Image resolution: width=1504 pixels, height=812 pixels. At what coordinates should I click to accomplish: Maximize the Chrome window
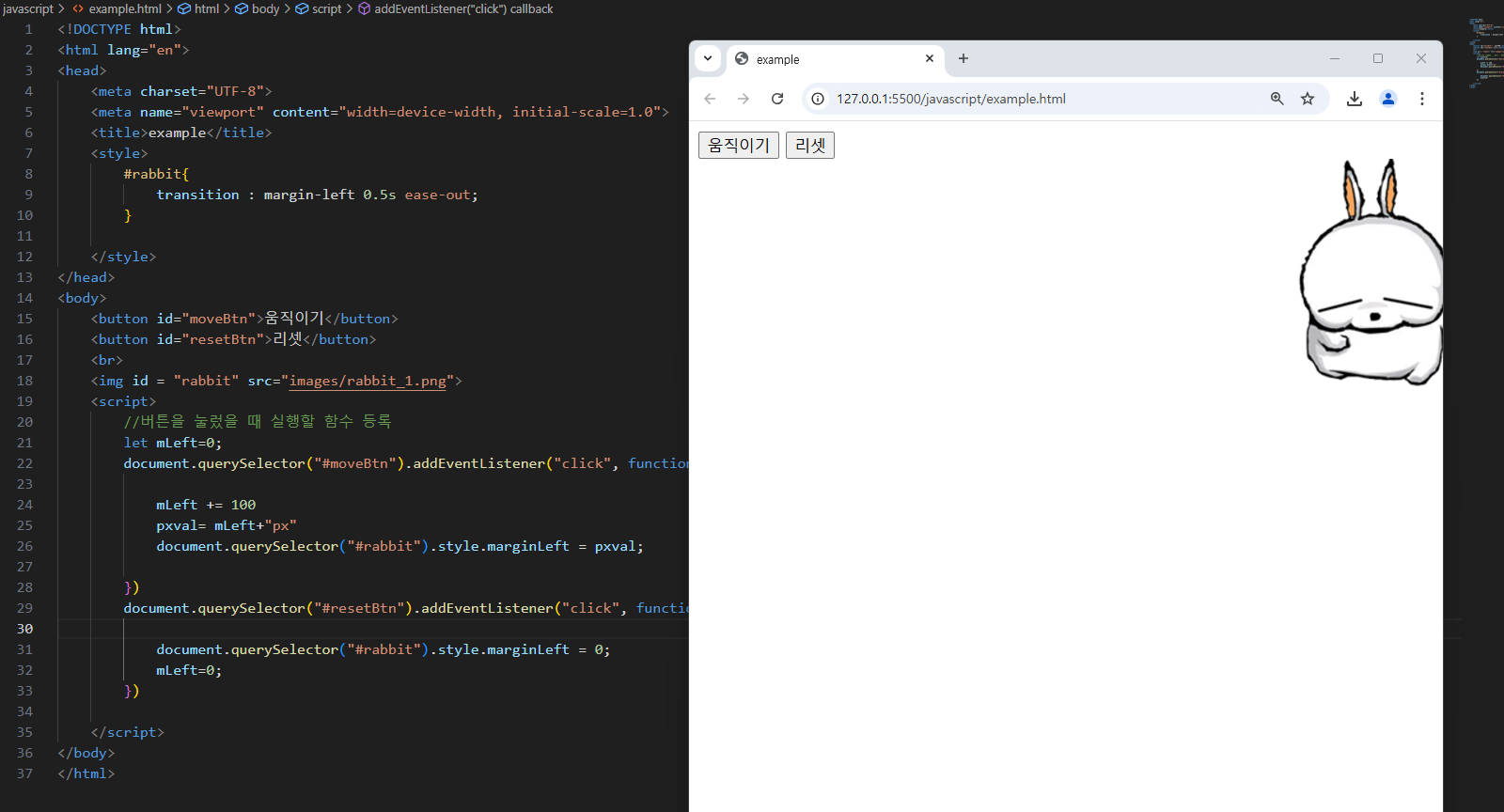coord(1378,58)
